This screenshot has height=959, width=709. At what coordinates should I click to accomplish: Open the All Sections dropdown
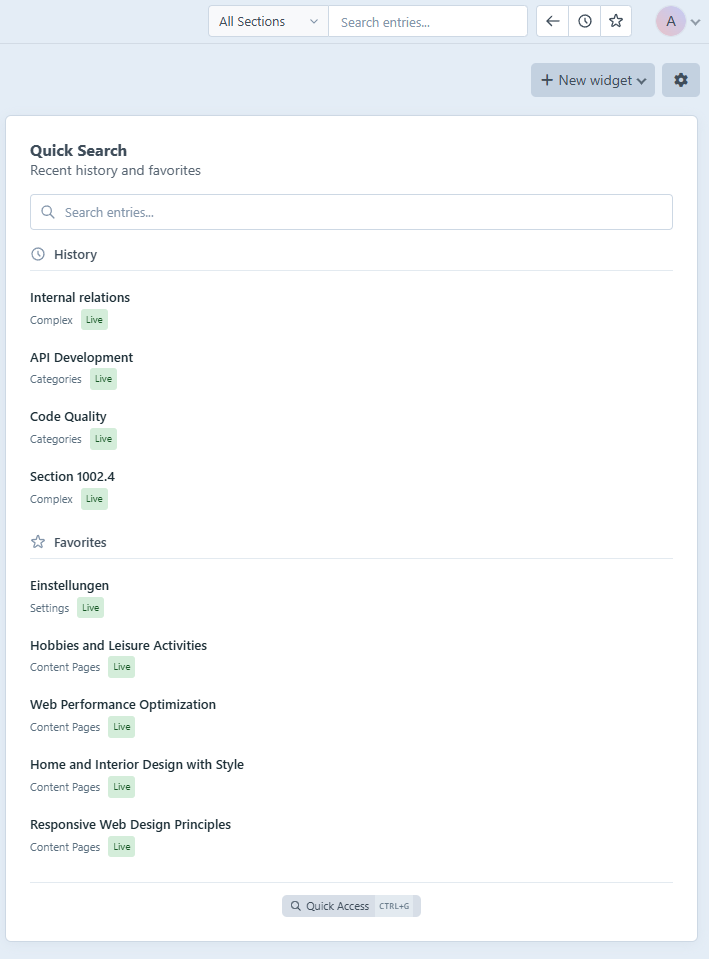click(x=267, y=20)
